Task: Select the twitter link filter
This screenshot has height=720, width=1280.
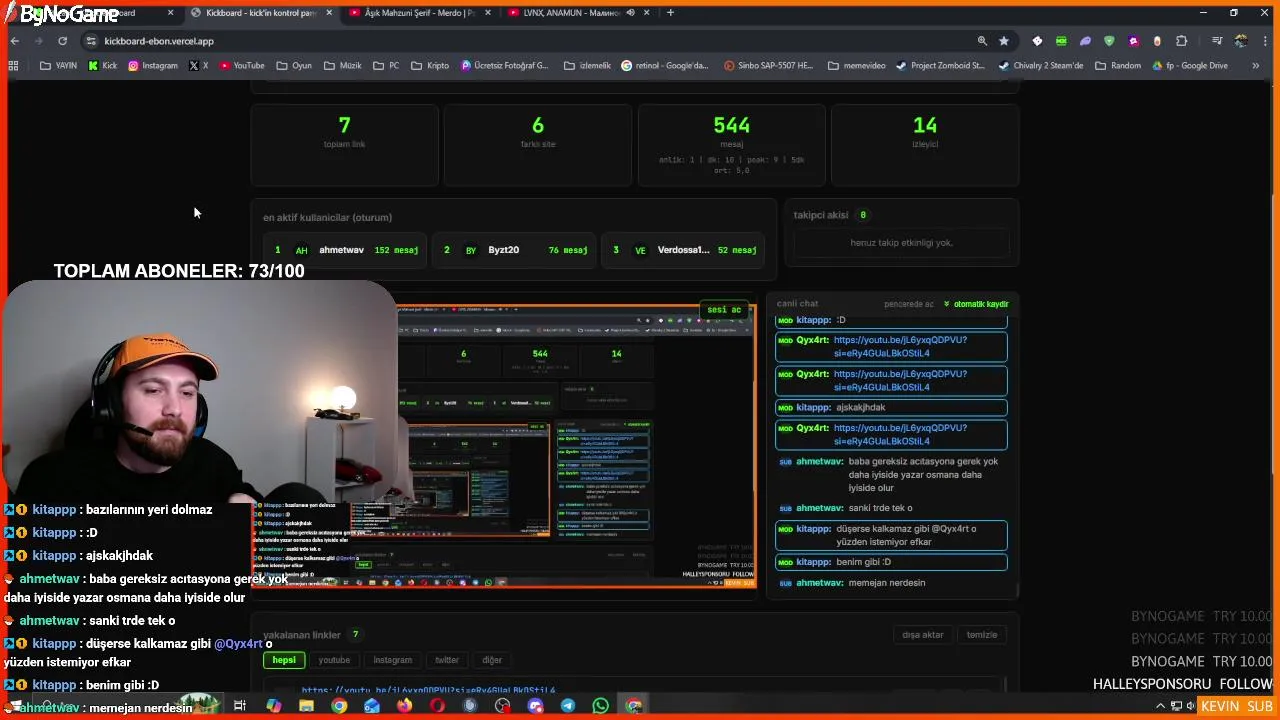Action: (x=446, y=660)
